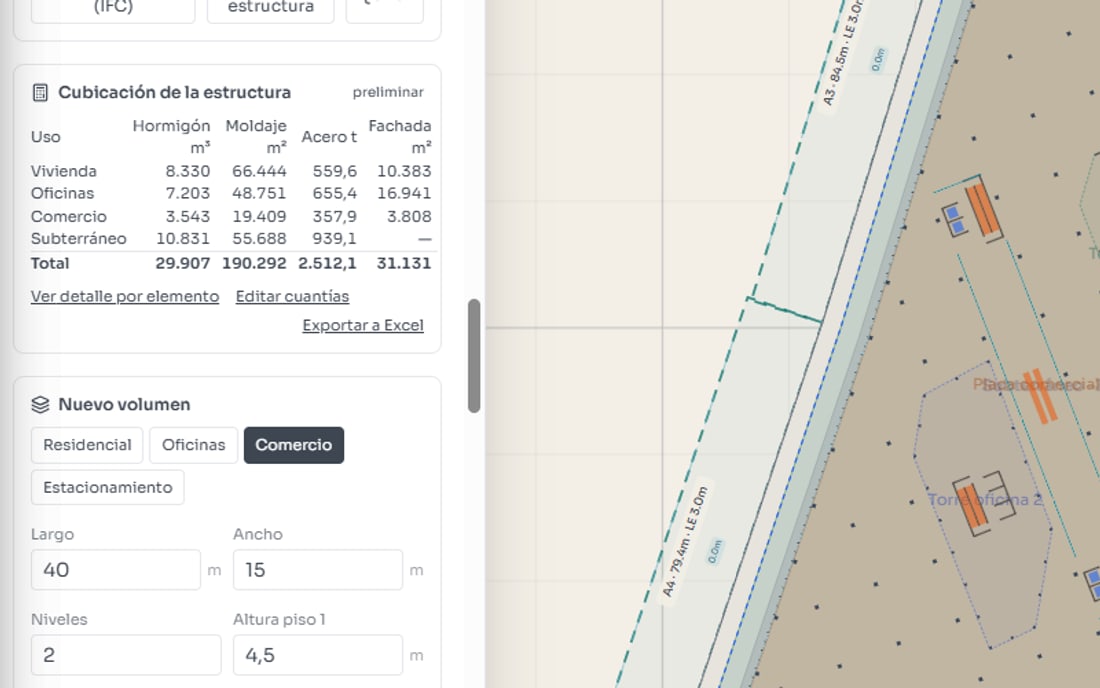Image resolution: width=1100 pixels, height=688 pixels.
Task: Click the button ending in (IFC)
Action: coord(113,8)
